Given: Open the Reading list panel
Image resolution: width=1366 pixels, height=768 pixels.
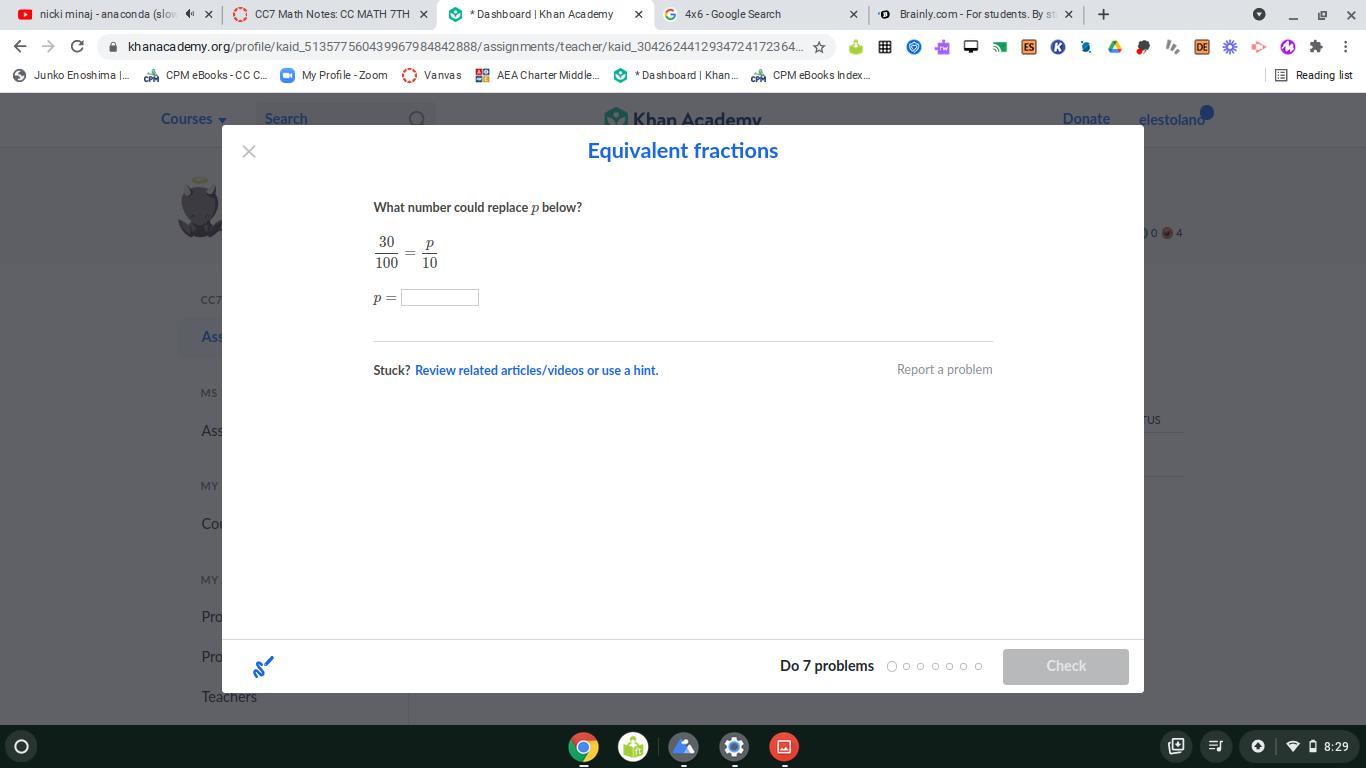Looking at the screenshot, I should point(1313,75).
